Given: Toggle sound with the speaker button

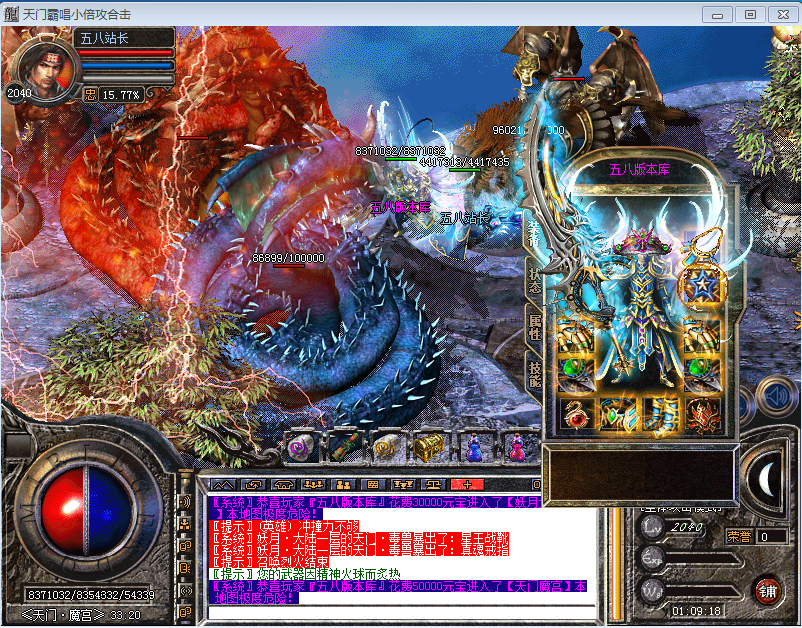Looking at the screenshot, I should point(776,394).
